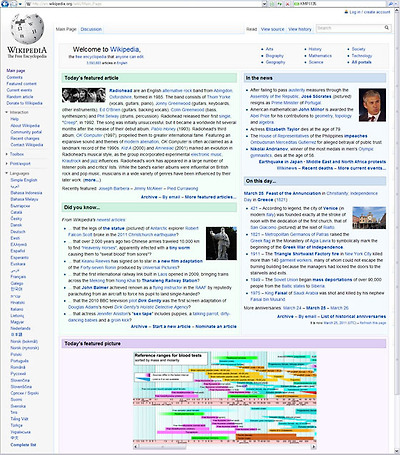The height and width of the screenshot is (455, 400).
Task: Open the View source tab
Action: point(272,29)
